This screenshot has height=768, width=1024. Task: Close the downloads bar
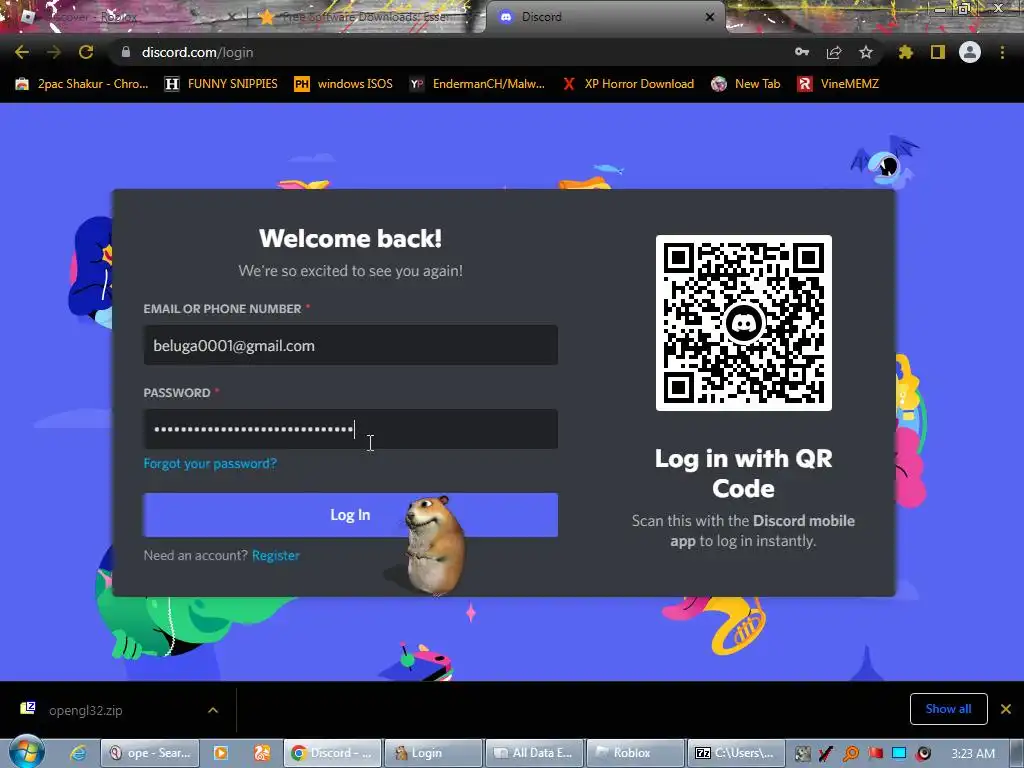click(x=1006, y=709)
